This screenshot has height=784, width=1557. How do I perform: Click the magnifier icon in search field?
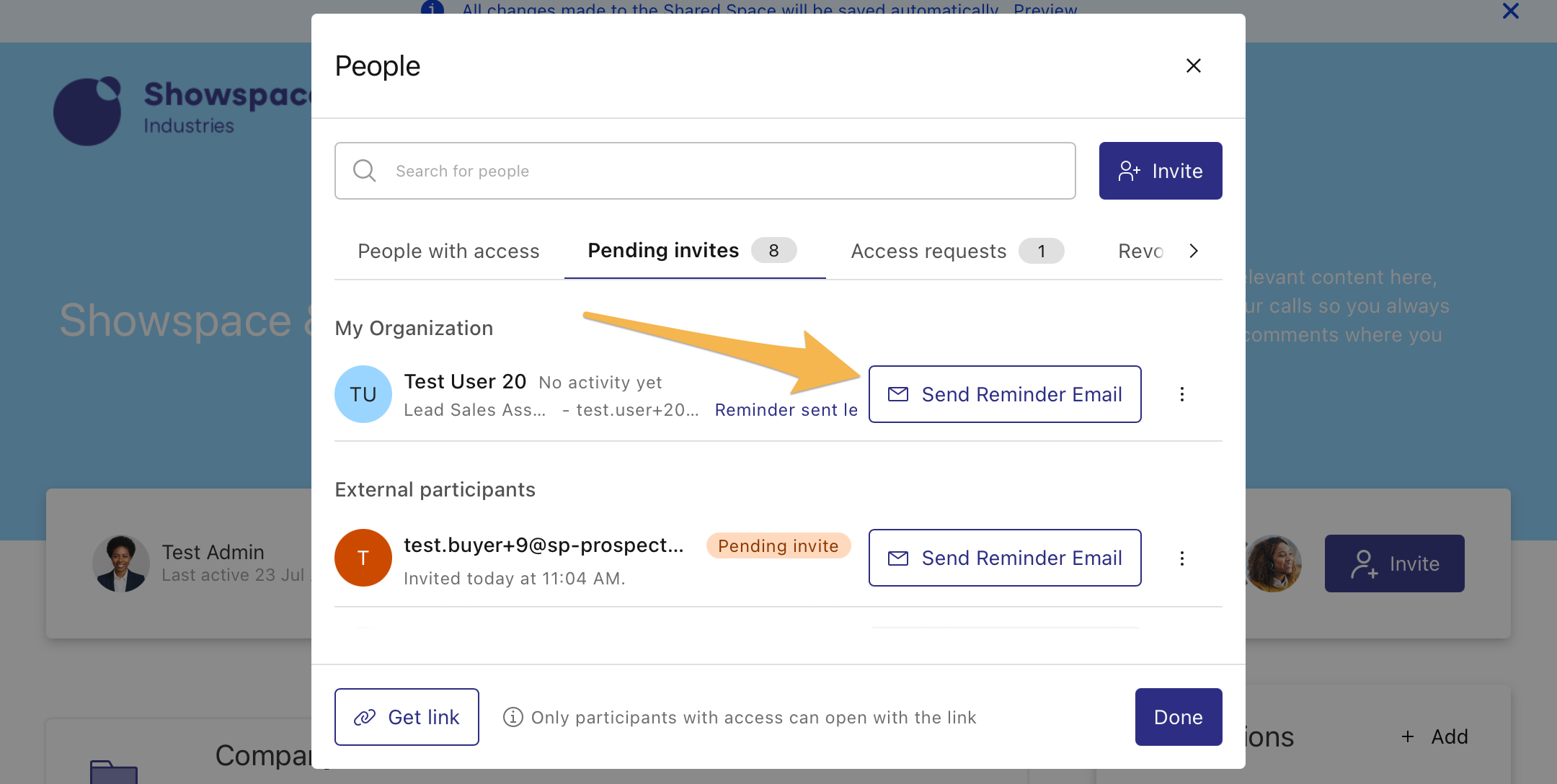pos(364,171)
